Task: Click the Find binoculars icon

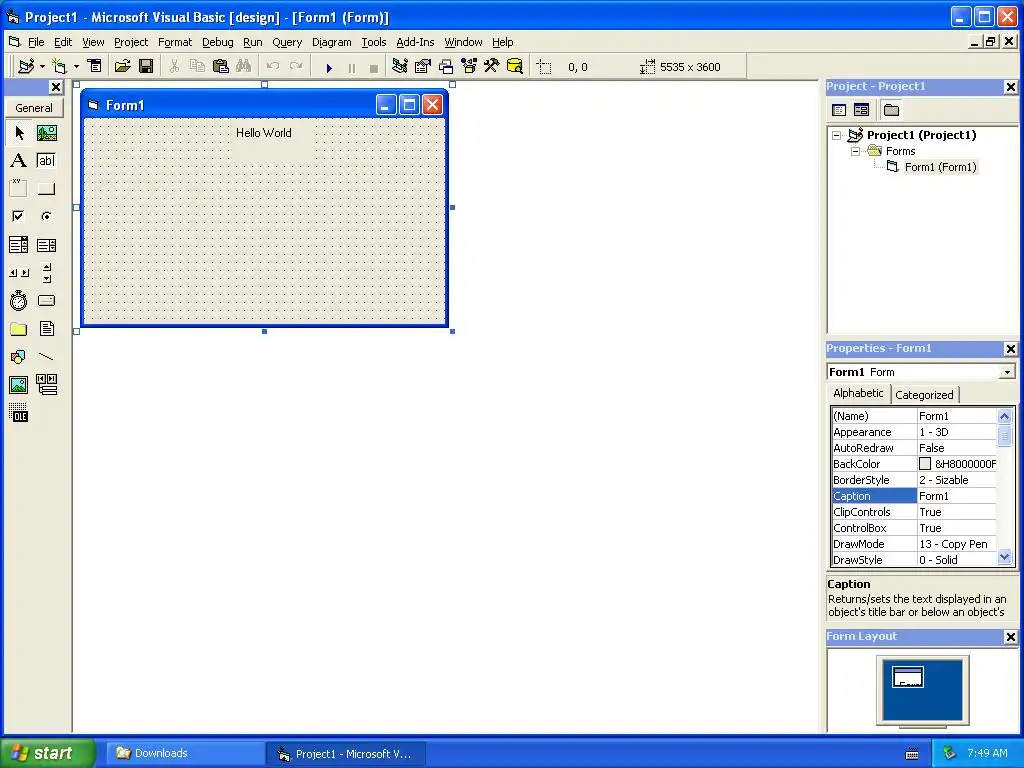Action: click(244, 67)
